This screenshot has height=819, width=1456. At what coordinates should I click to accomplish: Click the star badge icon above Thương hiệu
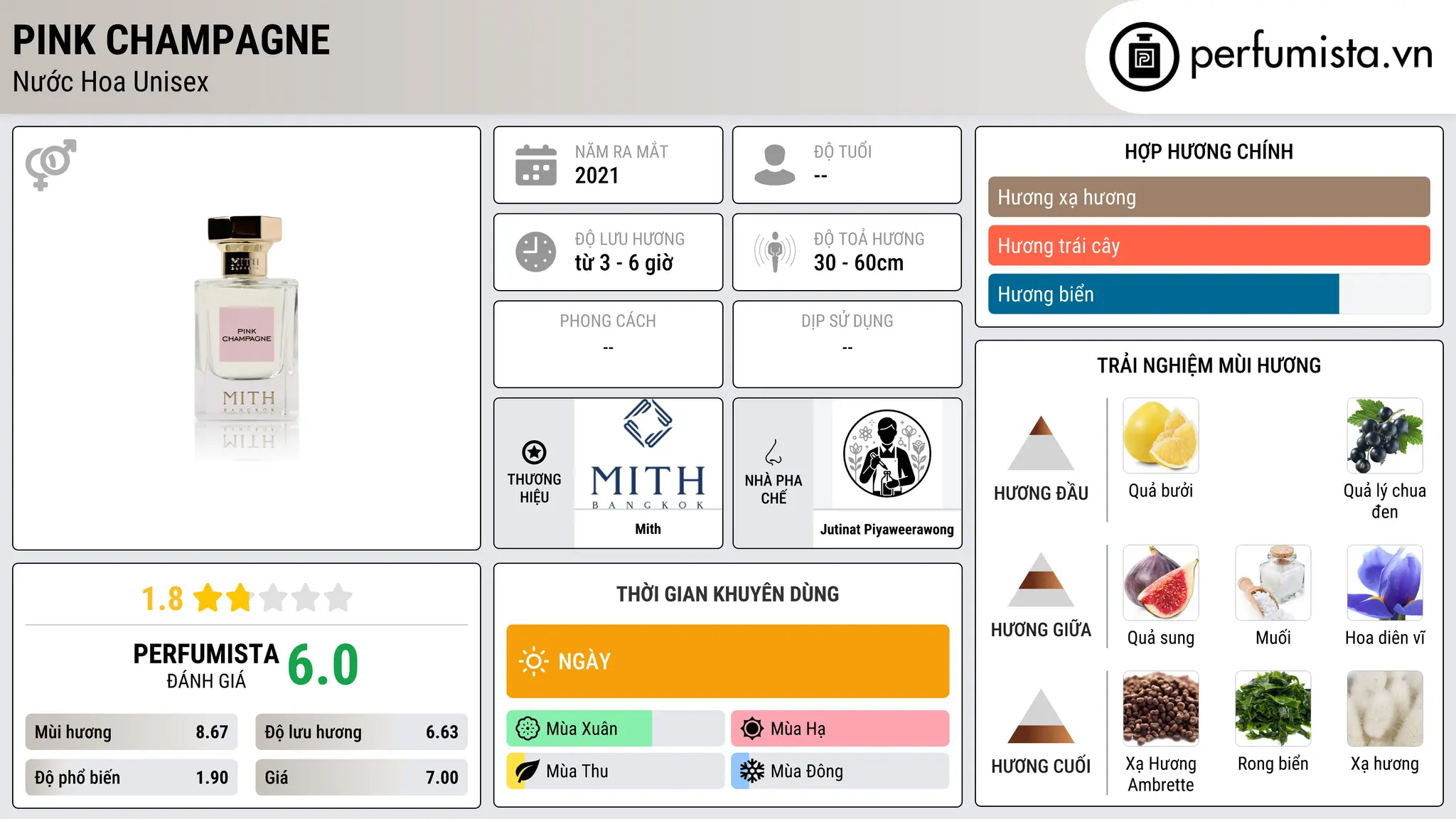pyautogui.click(x=534, y=452)
